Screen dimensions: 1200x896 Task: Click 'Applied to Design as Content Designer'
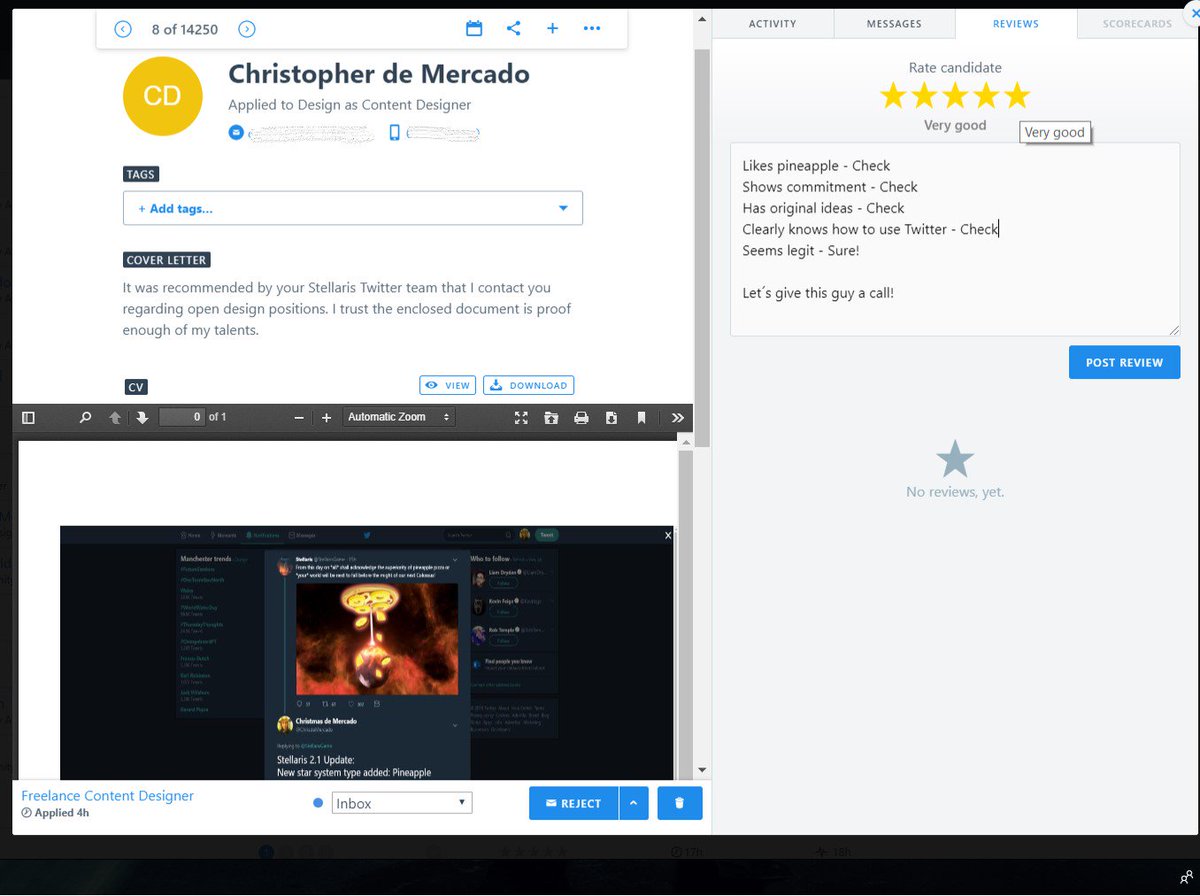(x=349, y=105)
